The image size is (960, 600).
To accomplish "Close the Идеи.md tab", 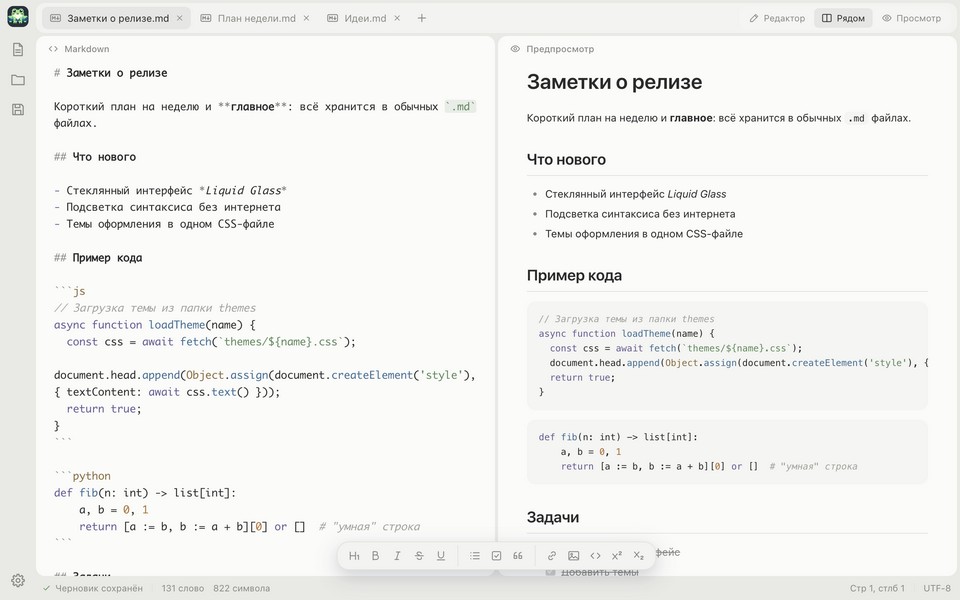I will coord(397,18).
